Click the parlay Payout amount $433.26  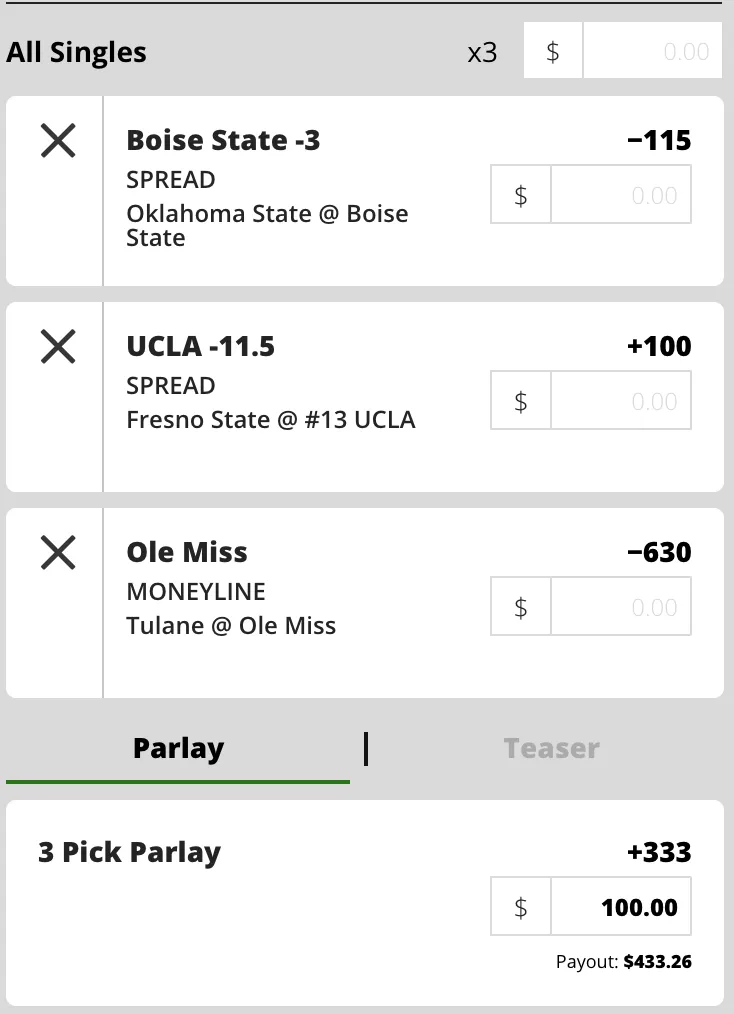[657, 963]
